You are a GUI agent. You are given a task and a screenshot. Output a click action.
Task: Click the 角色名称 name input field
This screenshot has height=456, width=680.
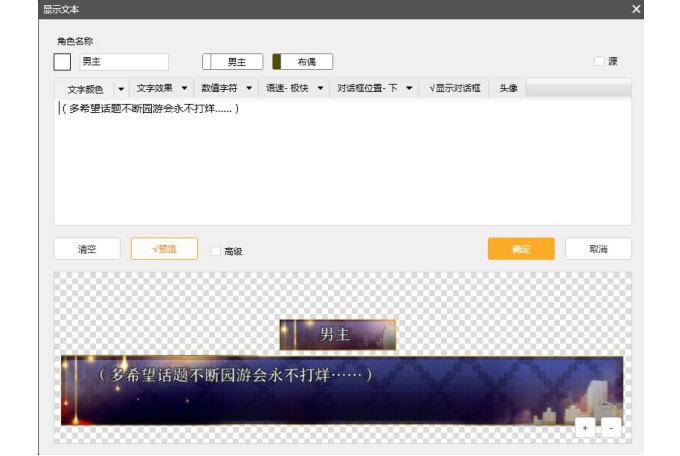click(124, 62)
